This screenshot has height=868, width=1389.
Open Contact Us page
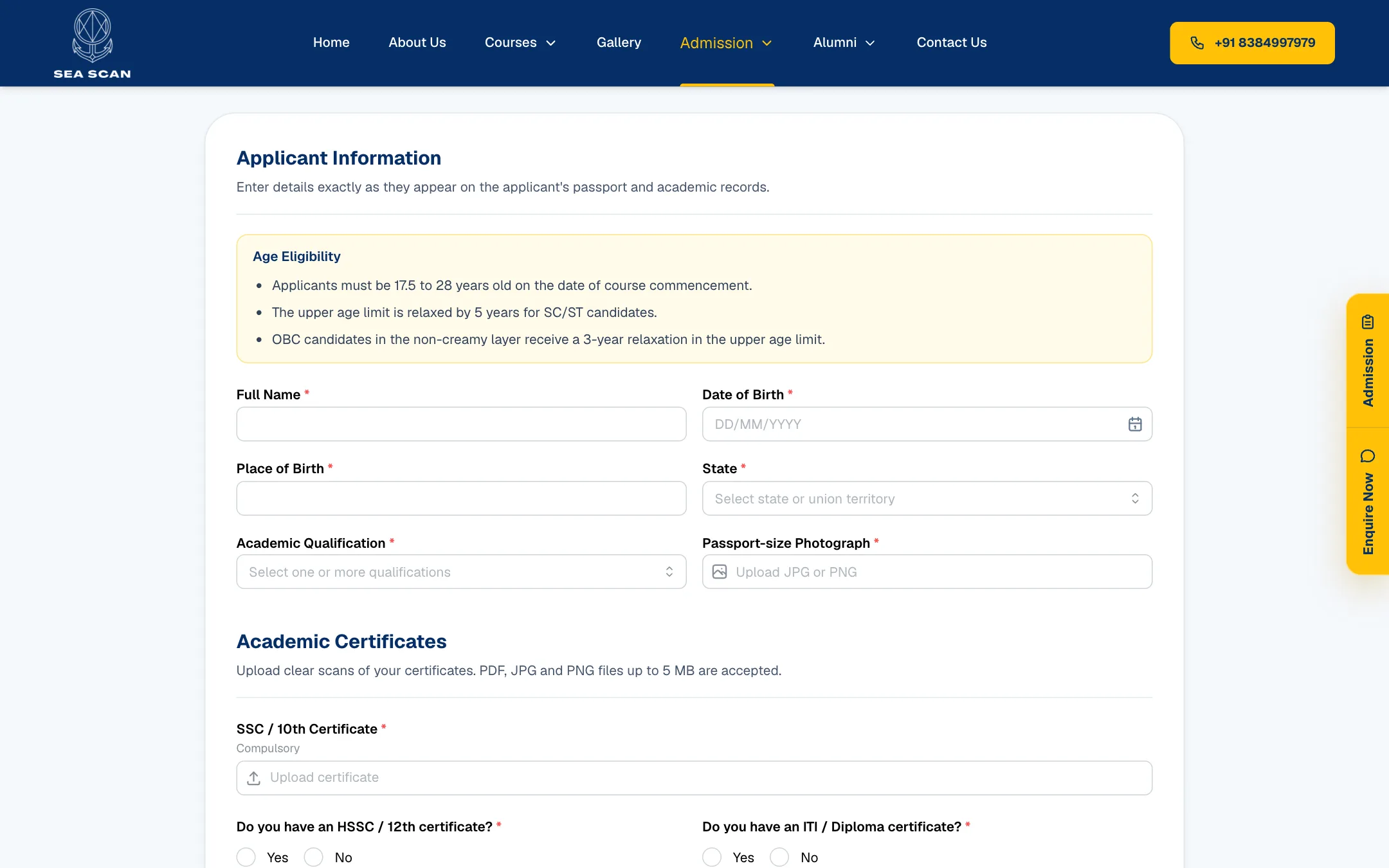(x=952, y=42)
